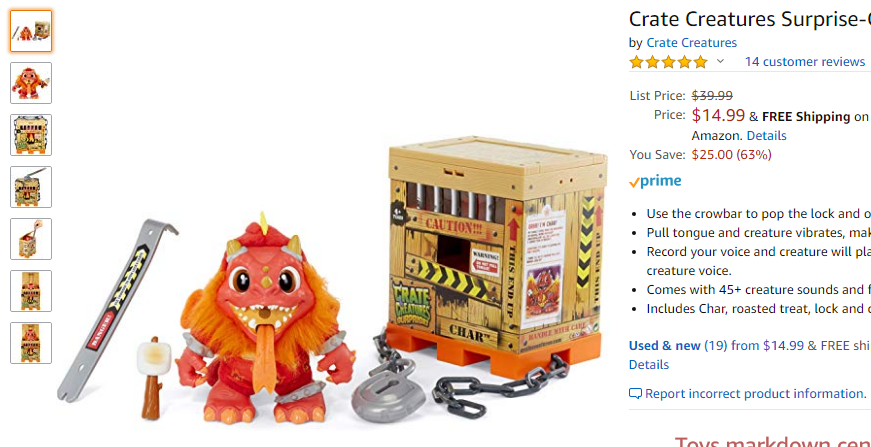Screen dimensions: 871x447
Task: Expand the star rating dropdown arrow
Action: pyautogui.click(x=720, y=61)
